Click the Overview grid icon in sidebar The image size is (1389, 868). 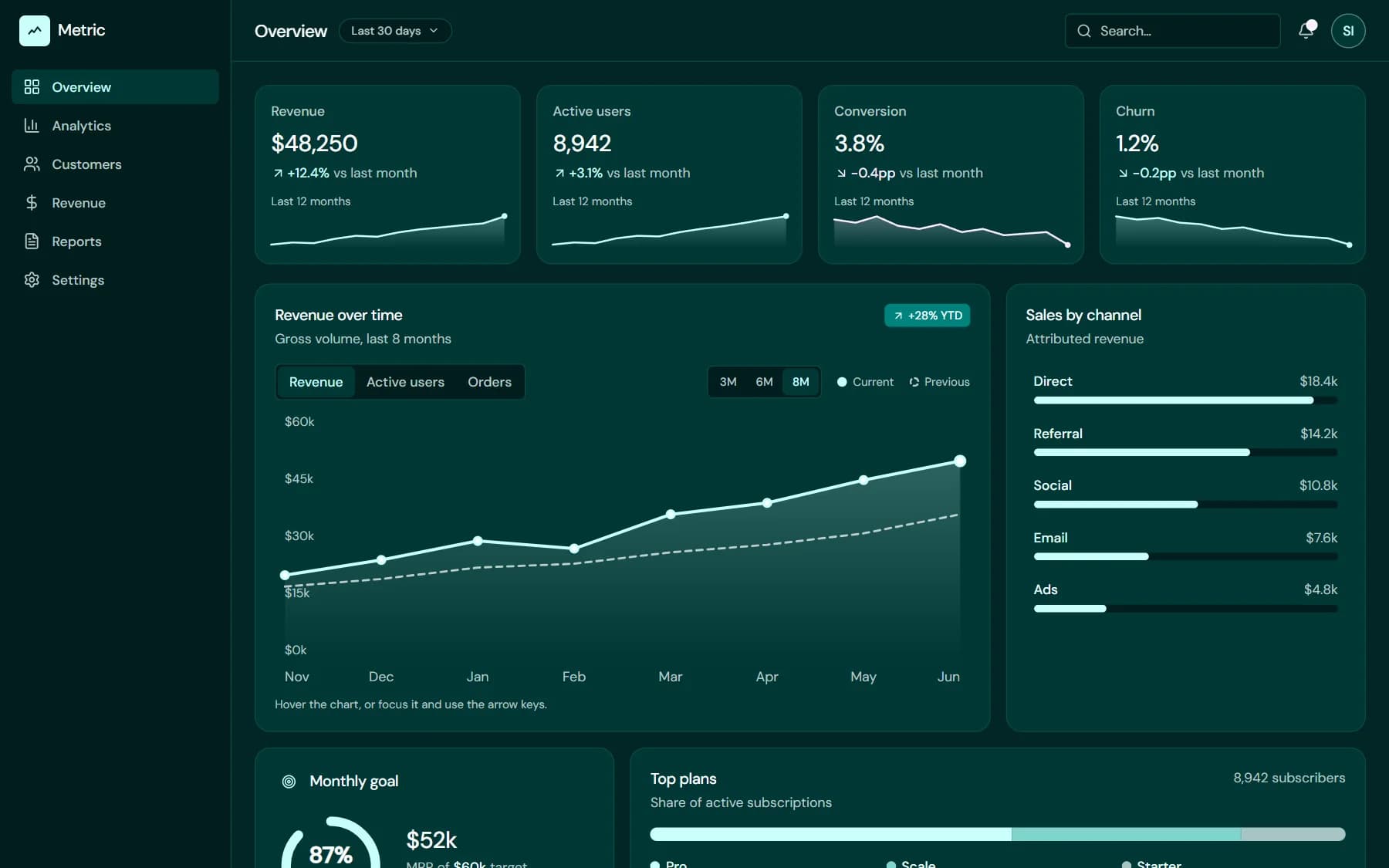(32, 87)
